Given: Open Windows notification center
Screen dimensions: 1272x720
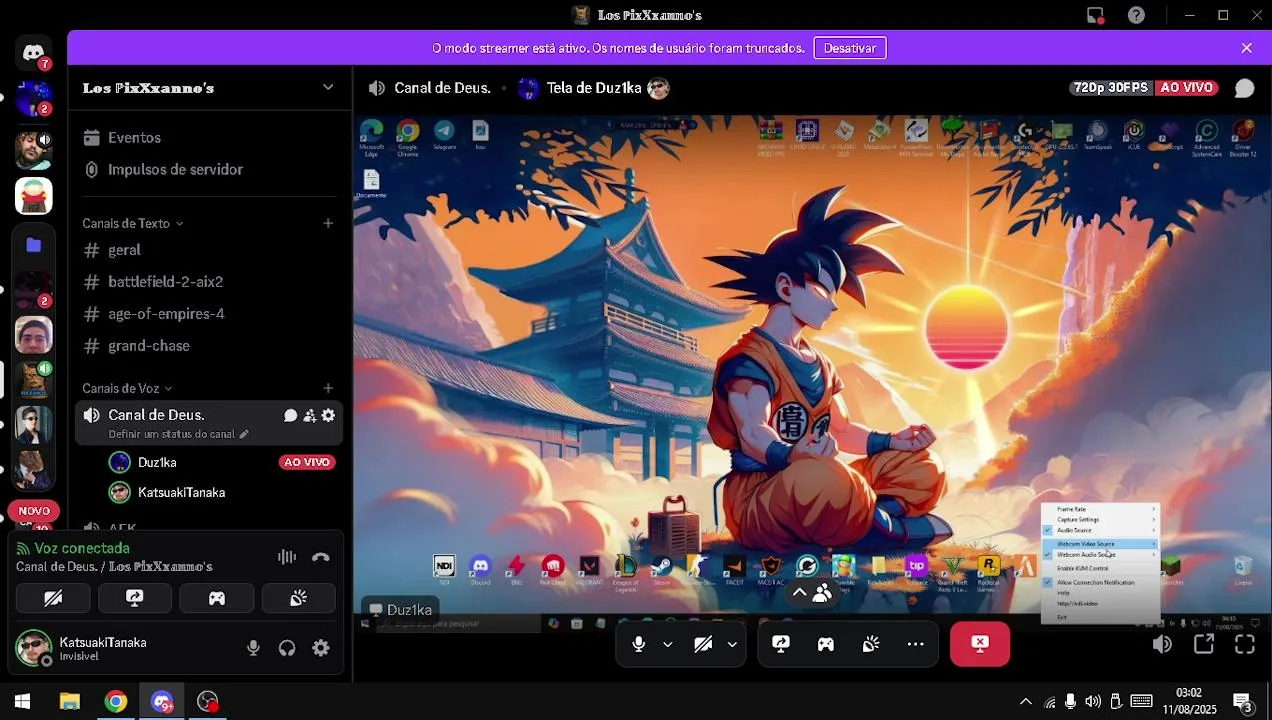Looking at the screenshot, I should (x=1242, y=701).
